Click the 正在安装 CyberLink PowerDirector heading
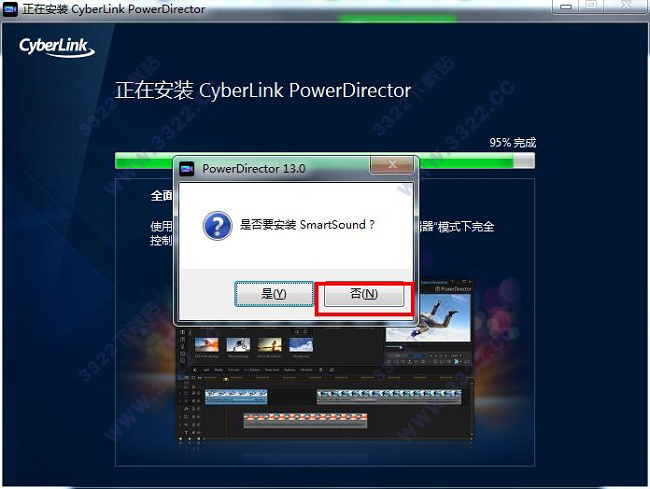 tap(263, 90)
